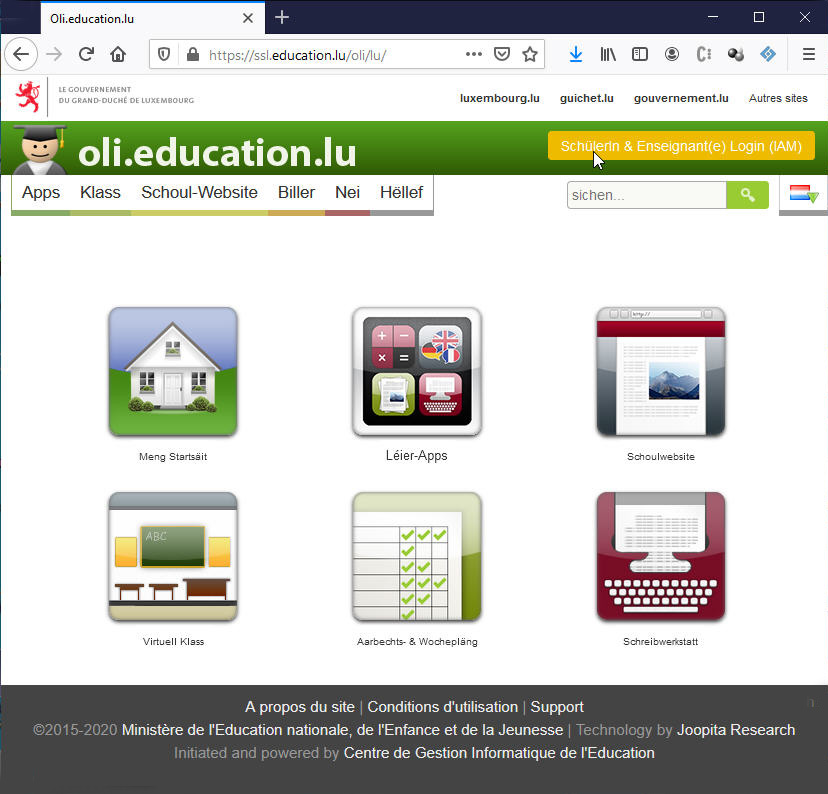Viewport: 828px width, 794px height.
Task: Click the address bar URL
Action: (x=298, y=55)
